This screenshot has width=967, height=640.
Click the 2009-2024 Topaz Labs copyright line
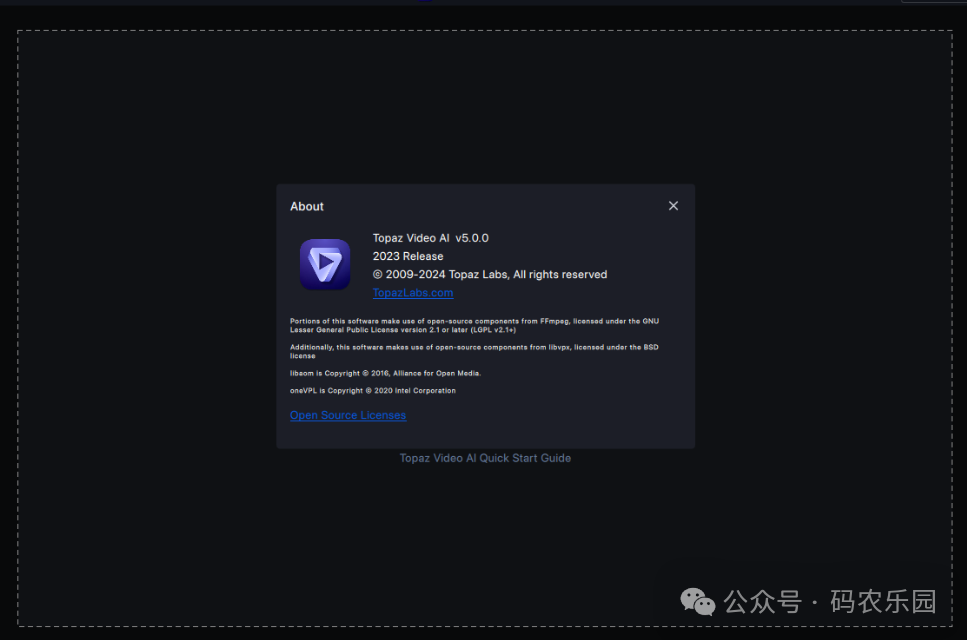[490, 274]
